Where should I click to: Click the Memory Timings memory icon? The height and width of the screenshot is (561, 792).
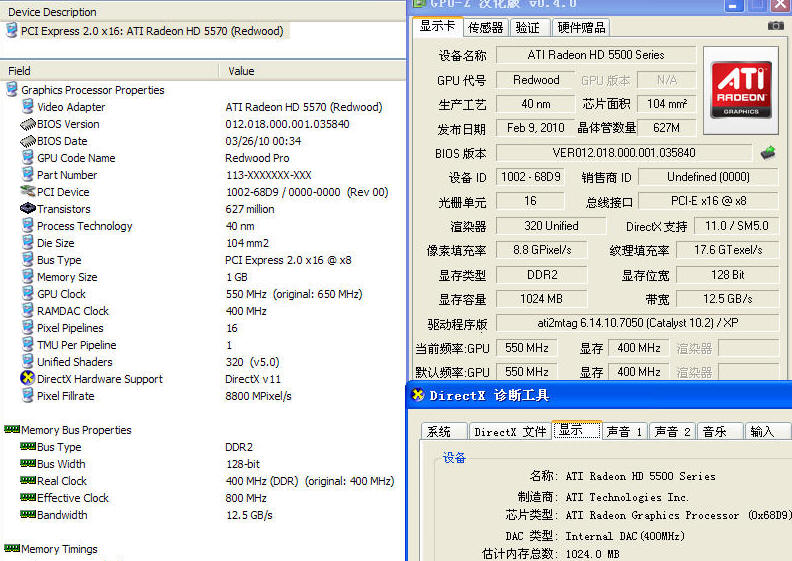pyautogui.click(x=12, y=548)
